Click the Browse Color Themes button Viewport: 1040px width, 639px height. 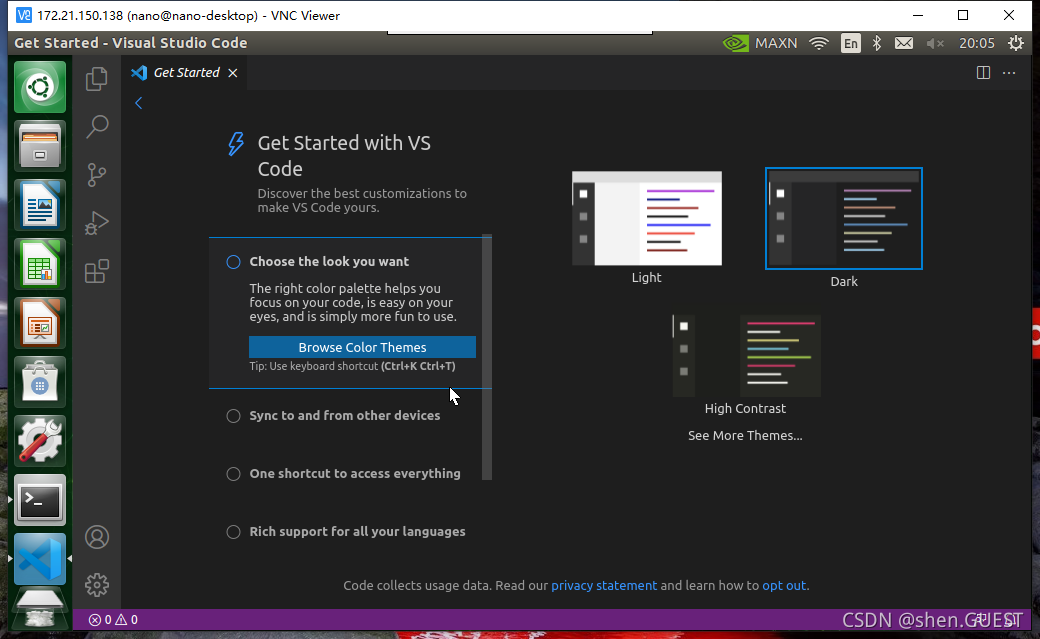362,347
